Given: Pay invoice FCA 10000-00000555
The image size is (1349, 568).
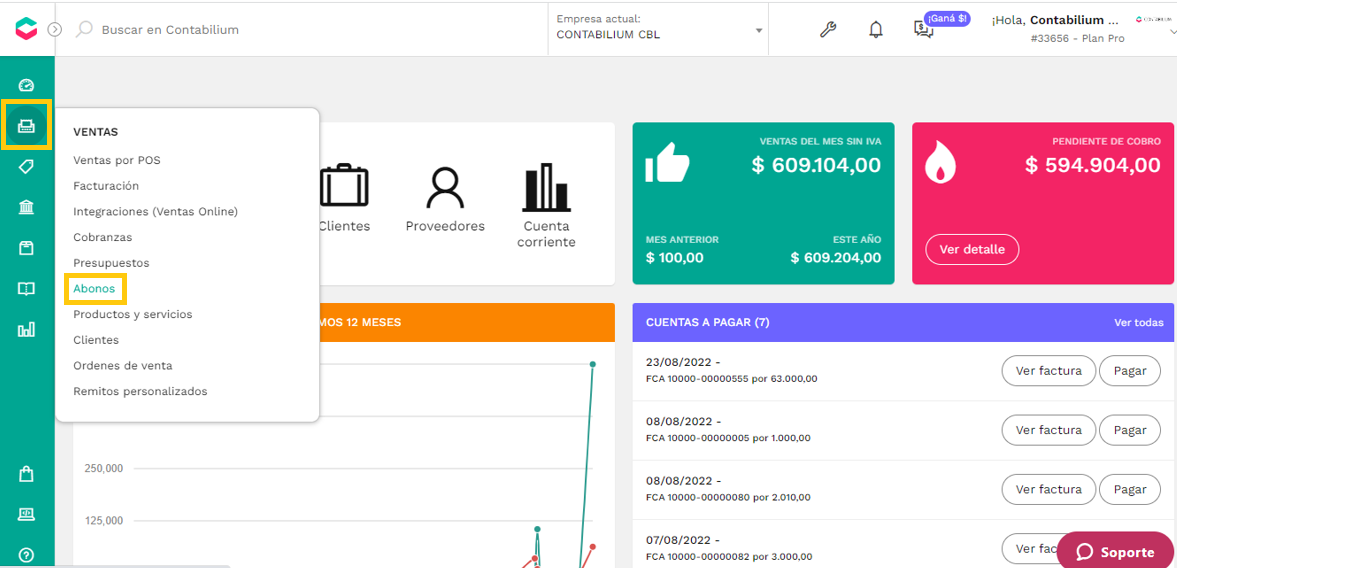Looking at the screenshot, I should pyautogui.click(x=1130, y=371).
